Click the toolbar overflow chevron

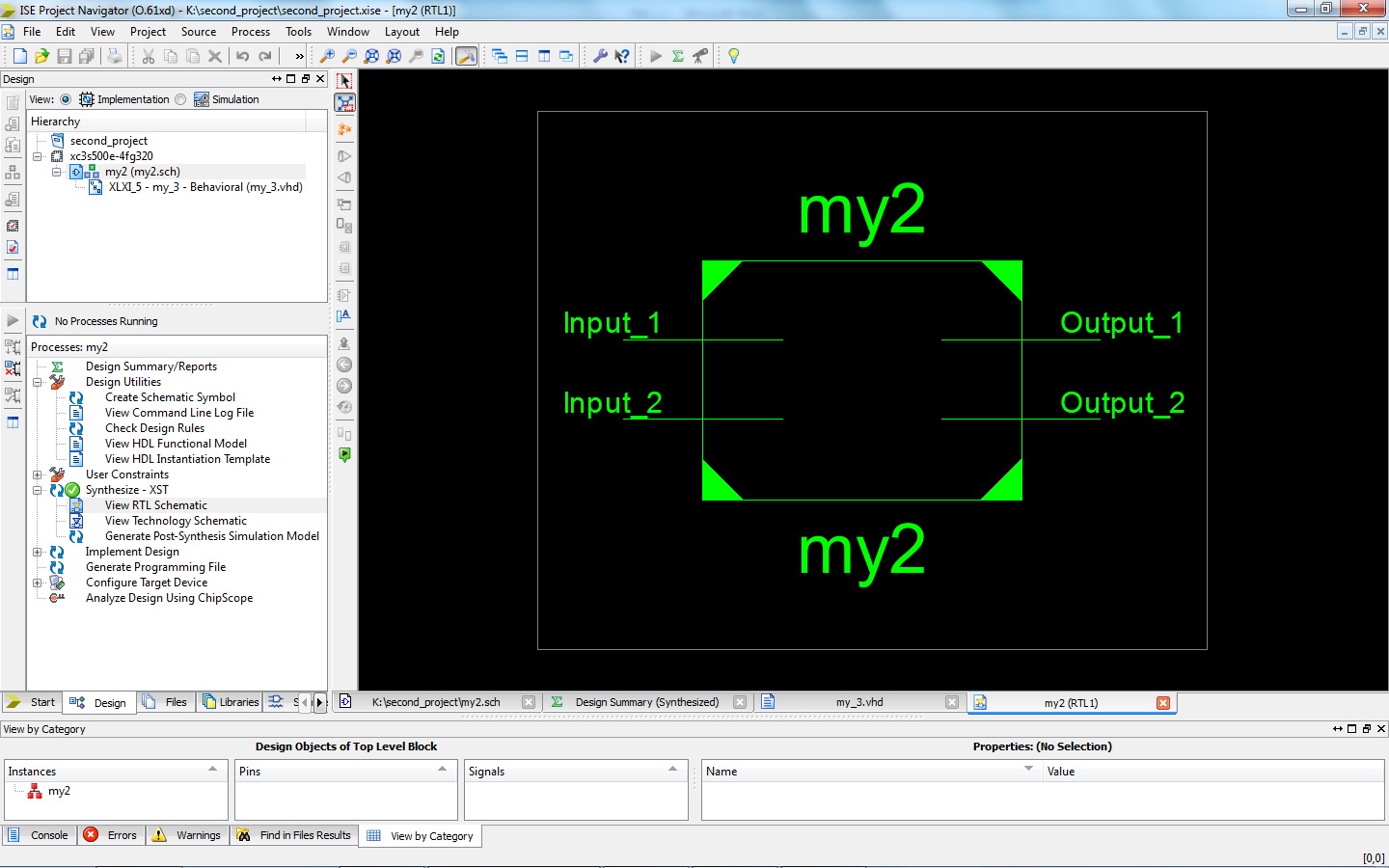coord(300,56)
